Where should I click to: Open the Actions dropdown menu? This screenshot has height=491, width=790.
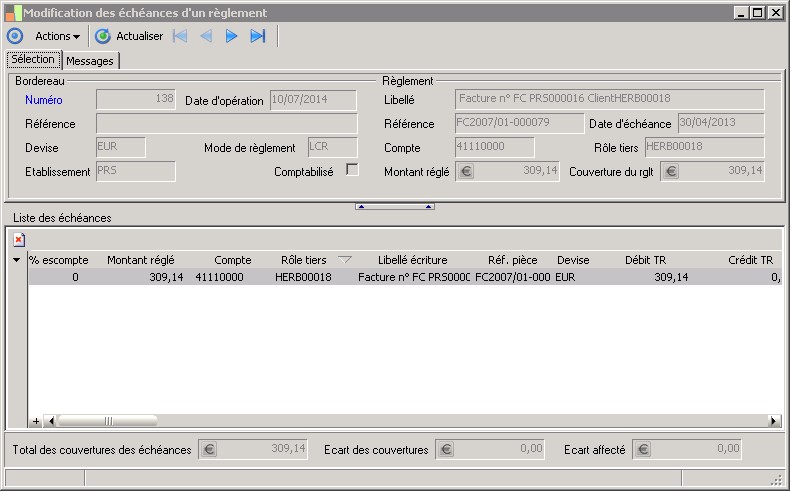[57, 36]
